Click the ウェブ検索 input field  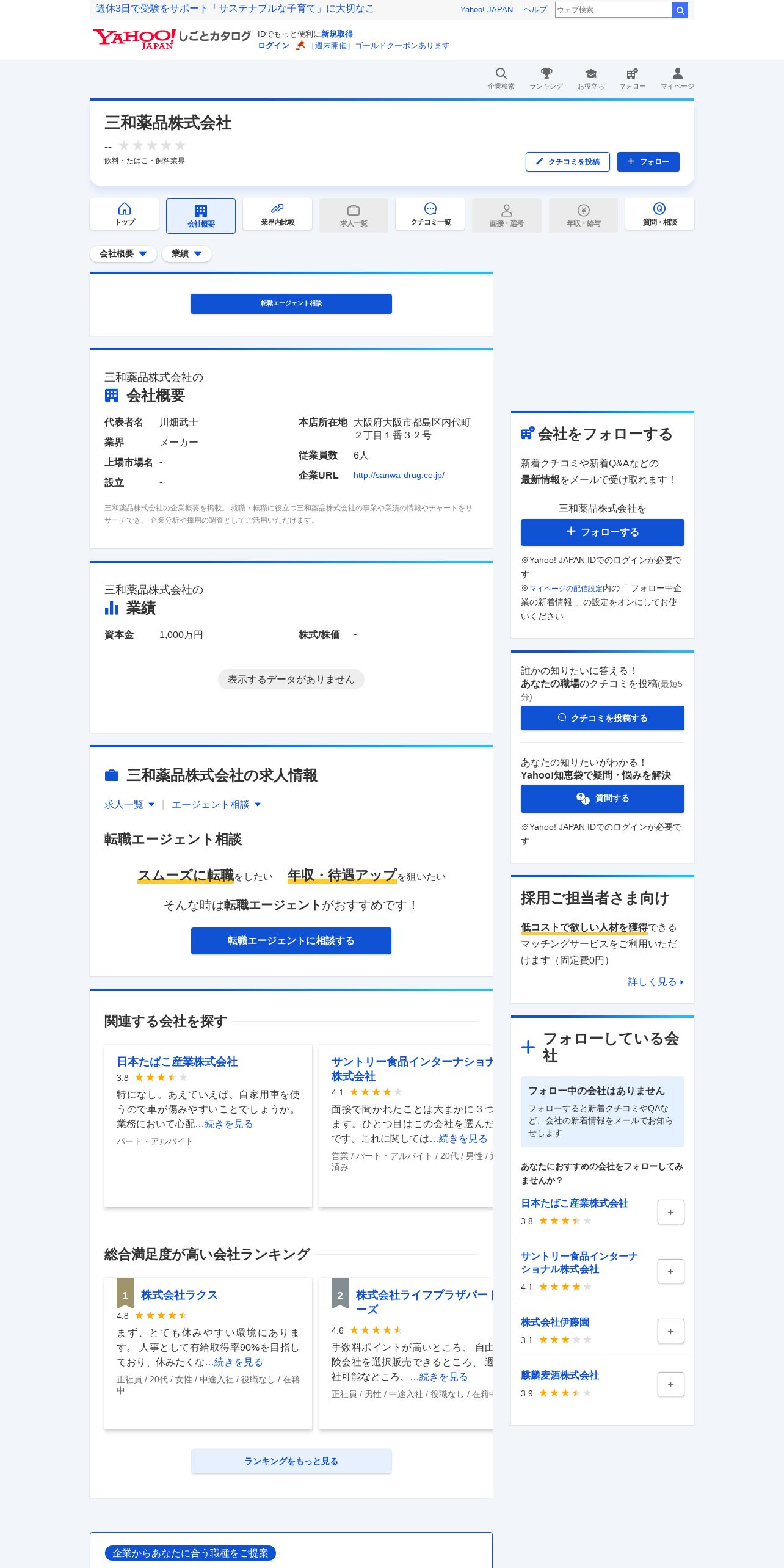tap(613, 10)
